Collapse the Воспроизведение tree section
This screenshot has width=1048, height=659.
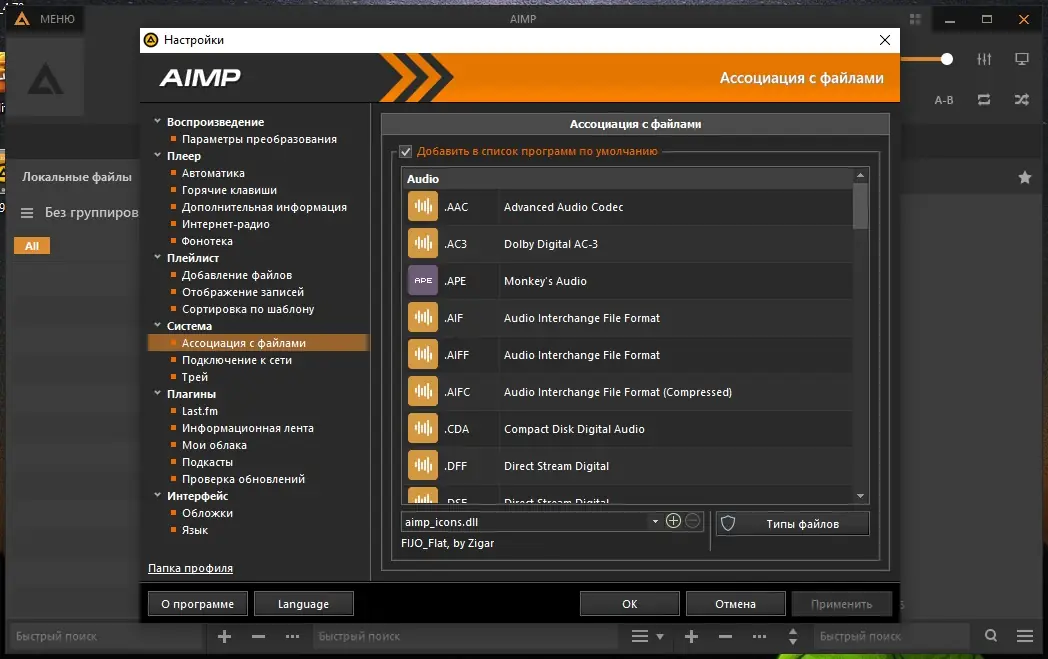[157, 121]
